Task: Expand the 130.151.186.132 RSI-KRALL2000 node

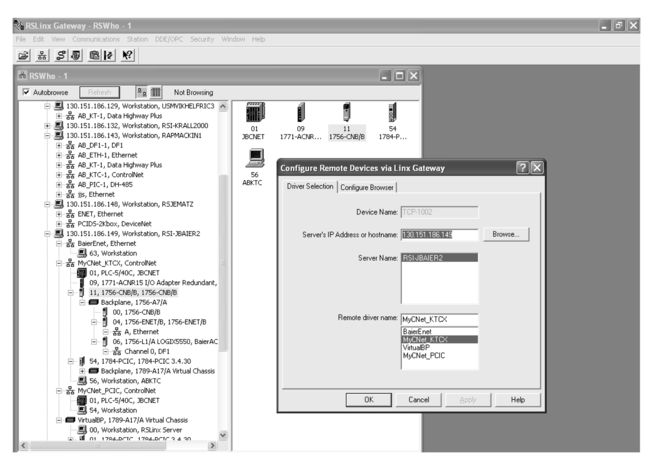Action: click(47, 126)
